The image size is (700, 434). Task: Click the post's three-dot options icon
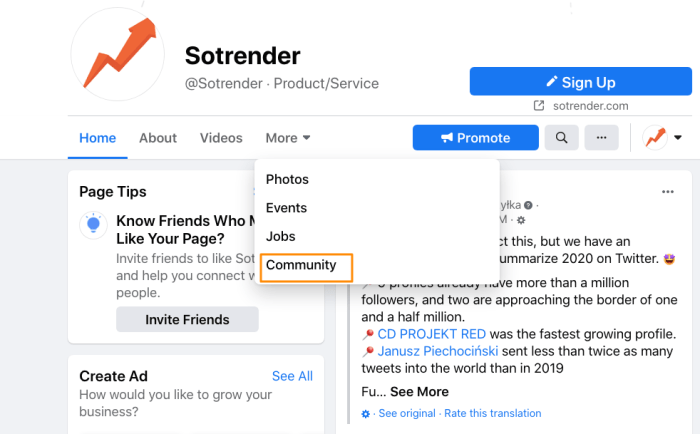coord(667,192)
